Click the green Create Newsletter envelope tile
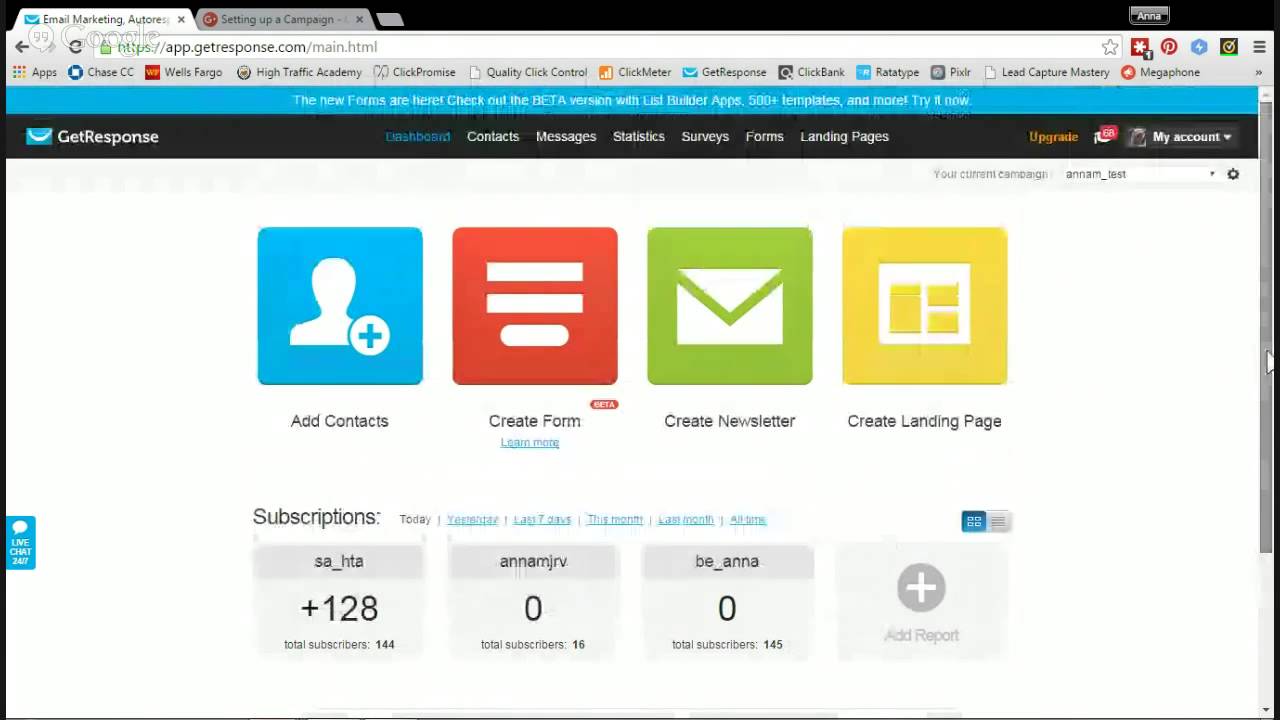Image resolution: width=1280 pixels, height=720 pixels. coord(730,306)
